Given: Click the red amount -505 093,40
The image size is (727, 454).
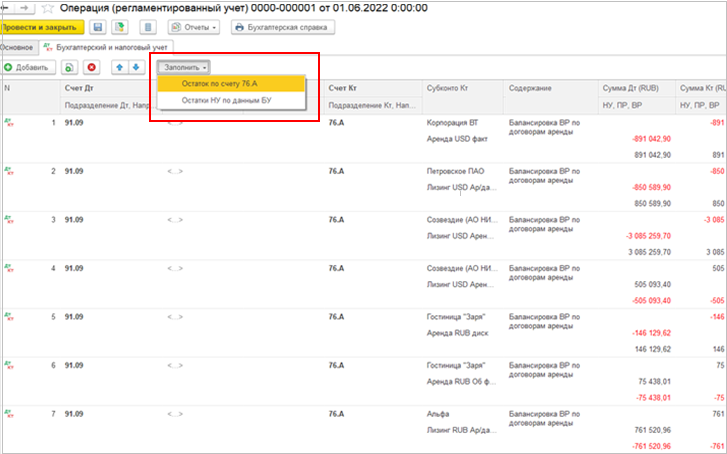Looking at the screenshot, I should (651, 301).
